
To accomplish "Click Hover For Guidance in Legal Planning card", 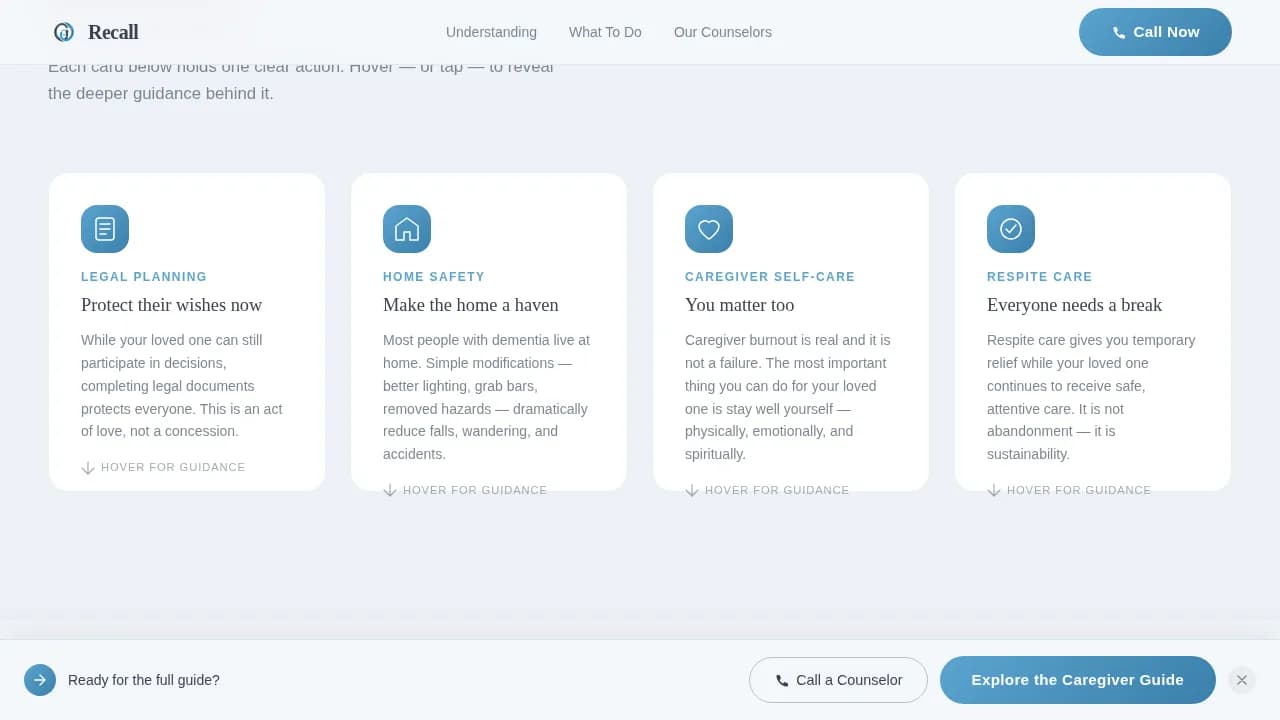I will [x=173, y=467].
